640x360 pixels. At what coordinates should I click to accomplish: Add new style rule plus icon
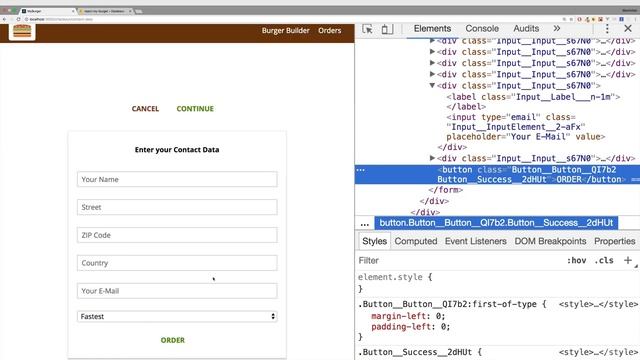(628, 260)
